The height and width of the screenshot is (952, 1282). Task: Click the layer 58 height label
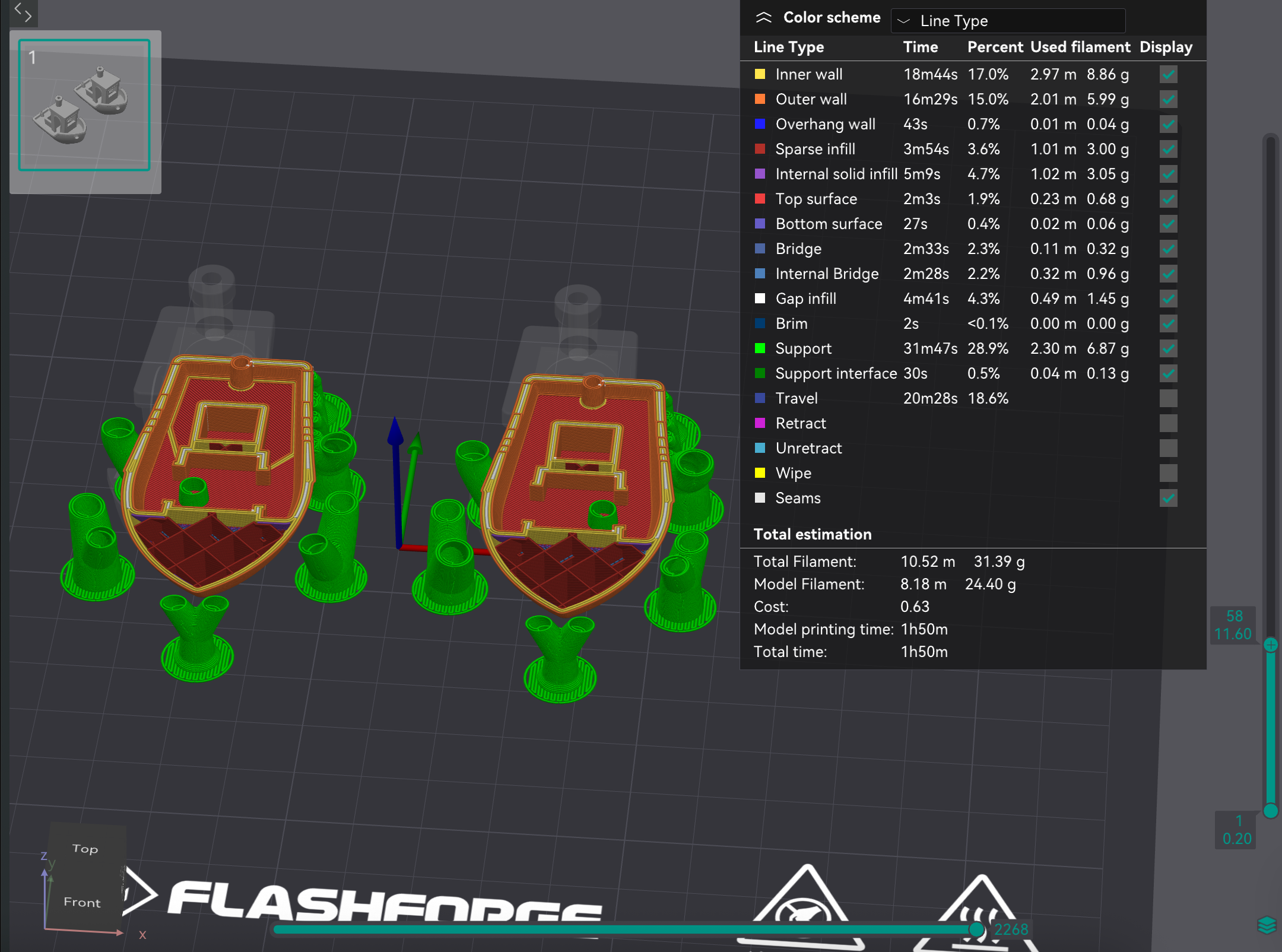pos(1233,625)
